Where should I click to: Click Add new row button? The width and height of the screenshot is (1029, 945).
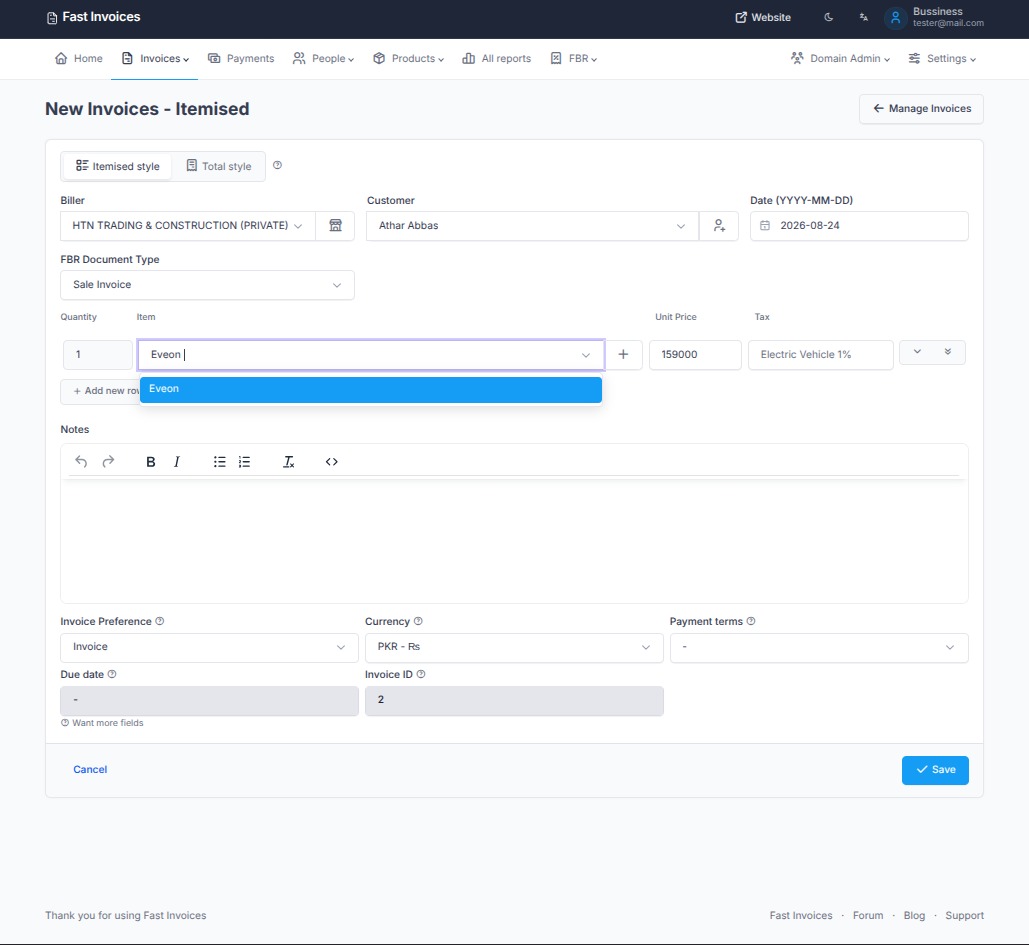tap(100, 391)
